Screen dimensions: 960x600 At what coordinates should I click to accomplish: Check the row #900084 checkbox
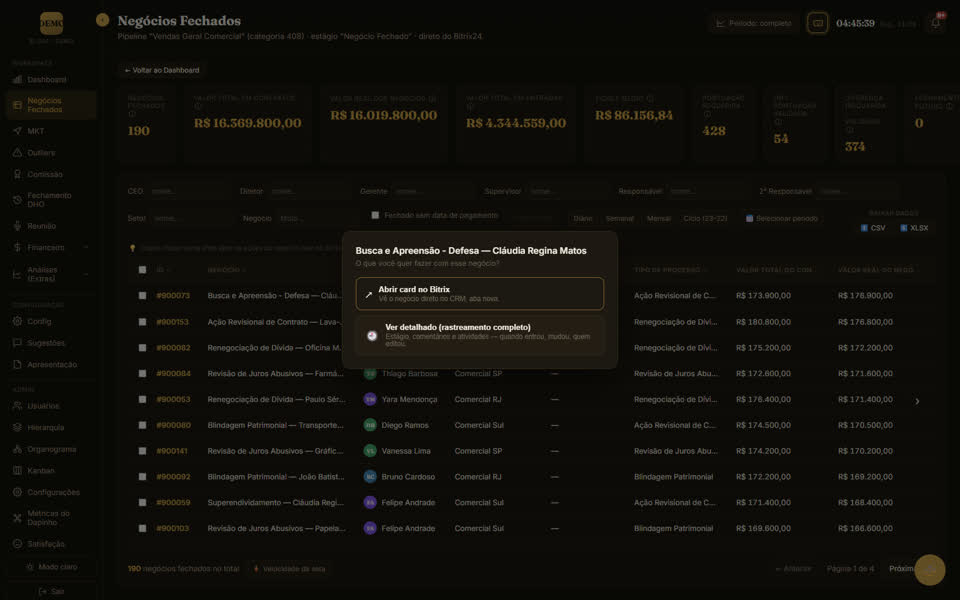pos(142,373)
